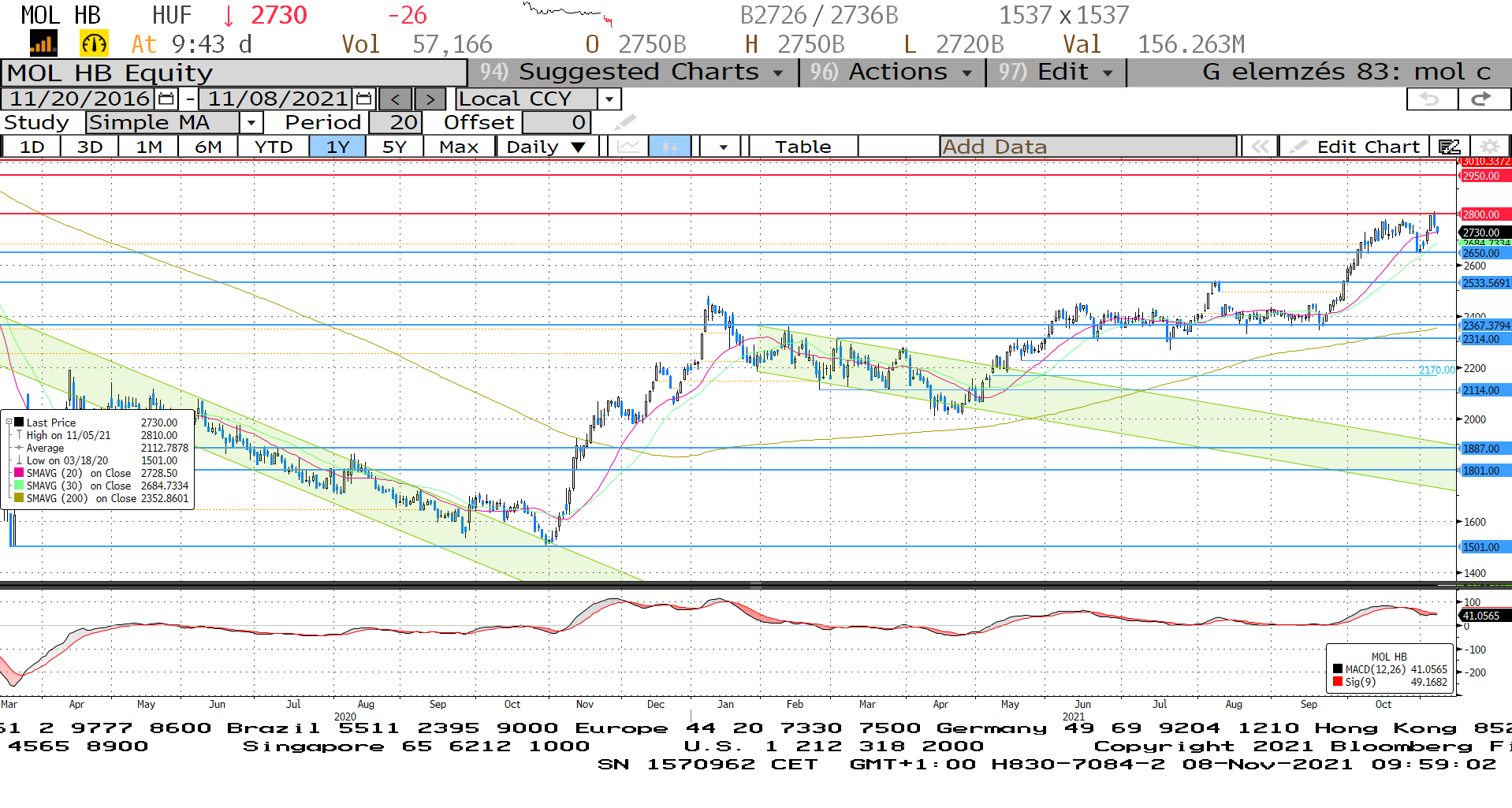1512x808 pixels.
Task: Select the 1D time range
Action: pyautogui.click(x=32, y=147)
